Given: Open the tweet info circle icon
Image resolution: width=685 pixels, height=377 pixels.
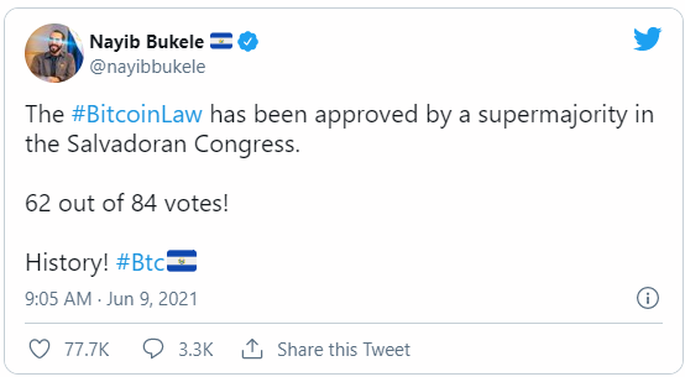Looking at the screenshot, I should (x=647, y=298).
